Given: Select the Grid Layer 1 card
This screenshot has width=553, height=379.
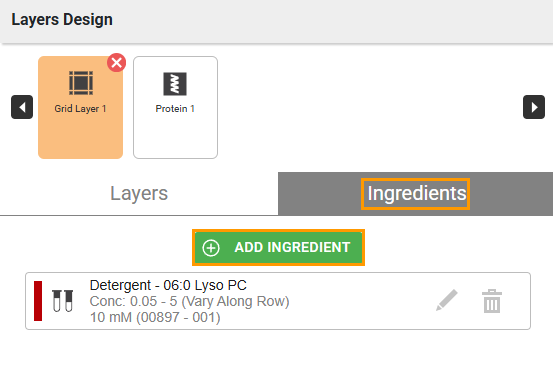Looking at the screenshot, I should [x=80, y=108].
